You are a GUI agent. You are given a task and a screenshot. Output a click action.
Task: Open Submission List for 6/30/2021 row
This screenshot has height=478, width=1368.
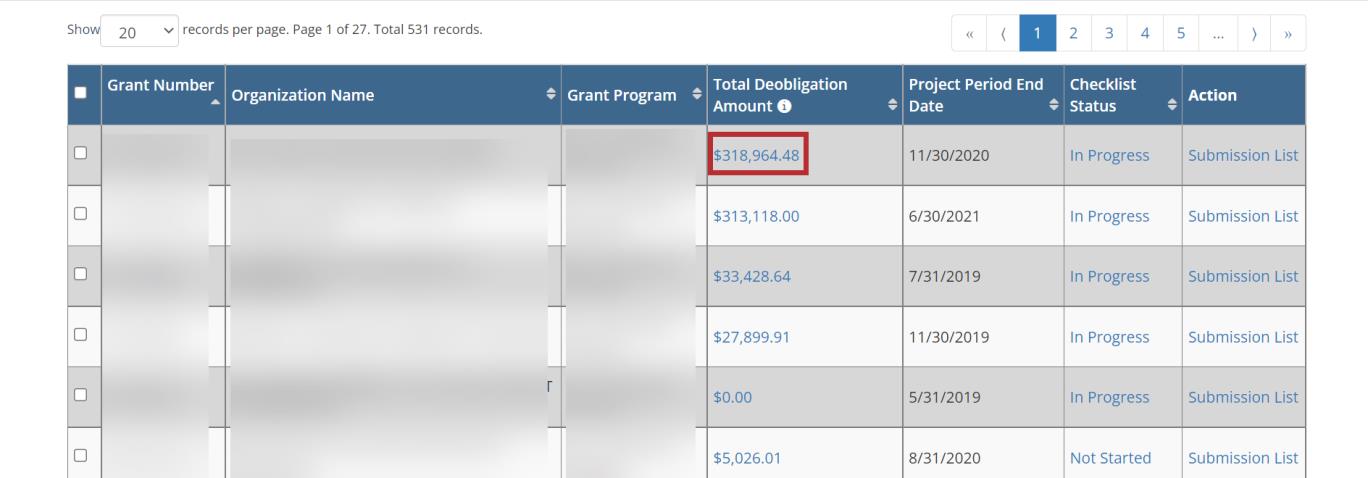click(x=1243, y=216)
